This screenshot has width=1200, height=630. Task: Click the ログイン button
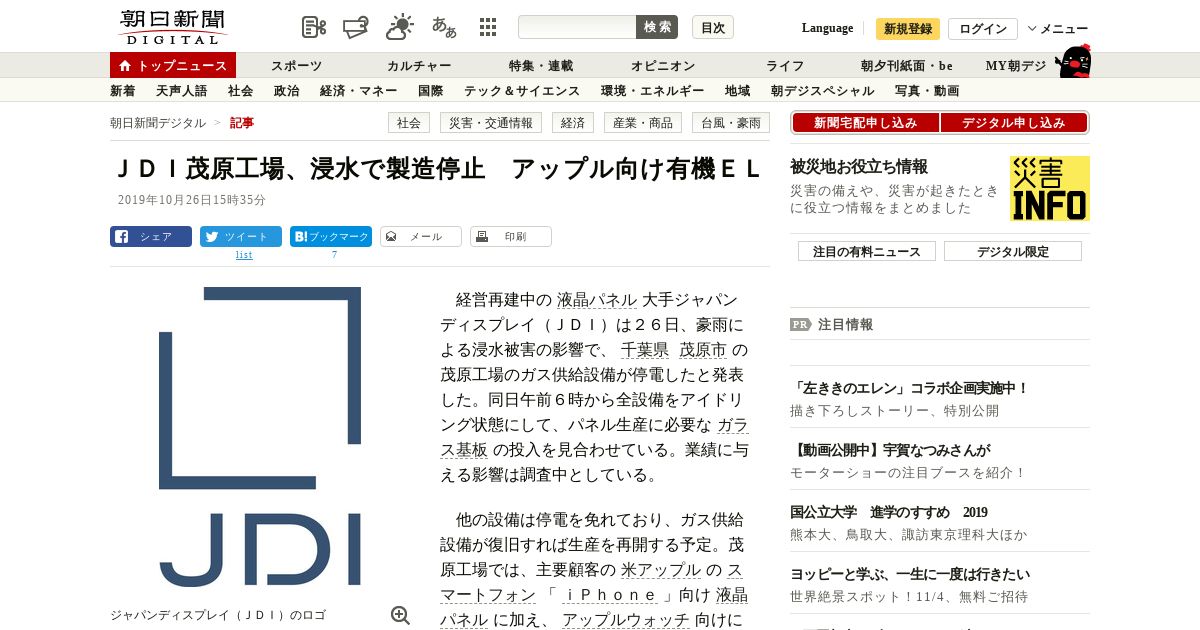983,29
